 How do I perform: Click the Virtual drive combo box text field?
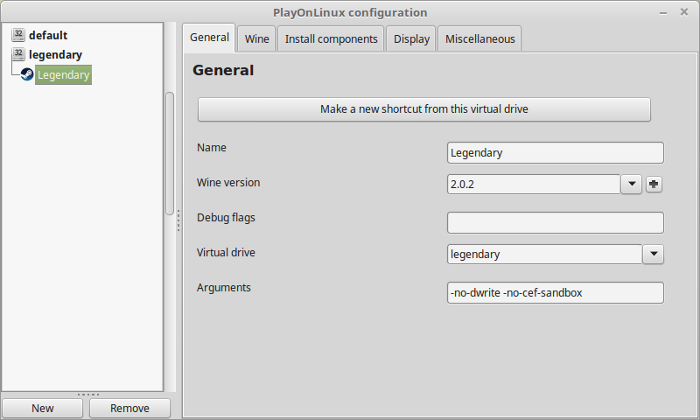click(x=545, y=254)
